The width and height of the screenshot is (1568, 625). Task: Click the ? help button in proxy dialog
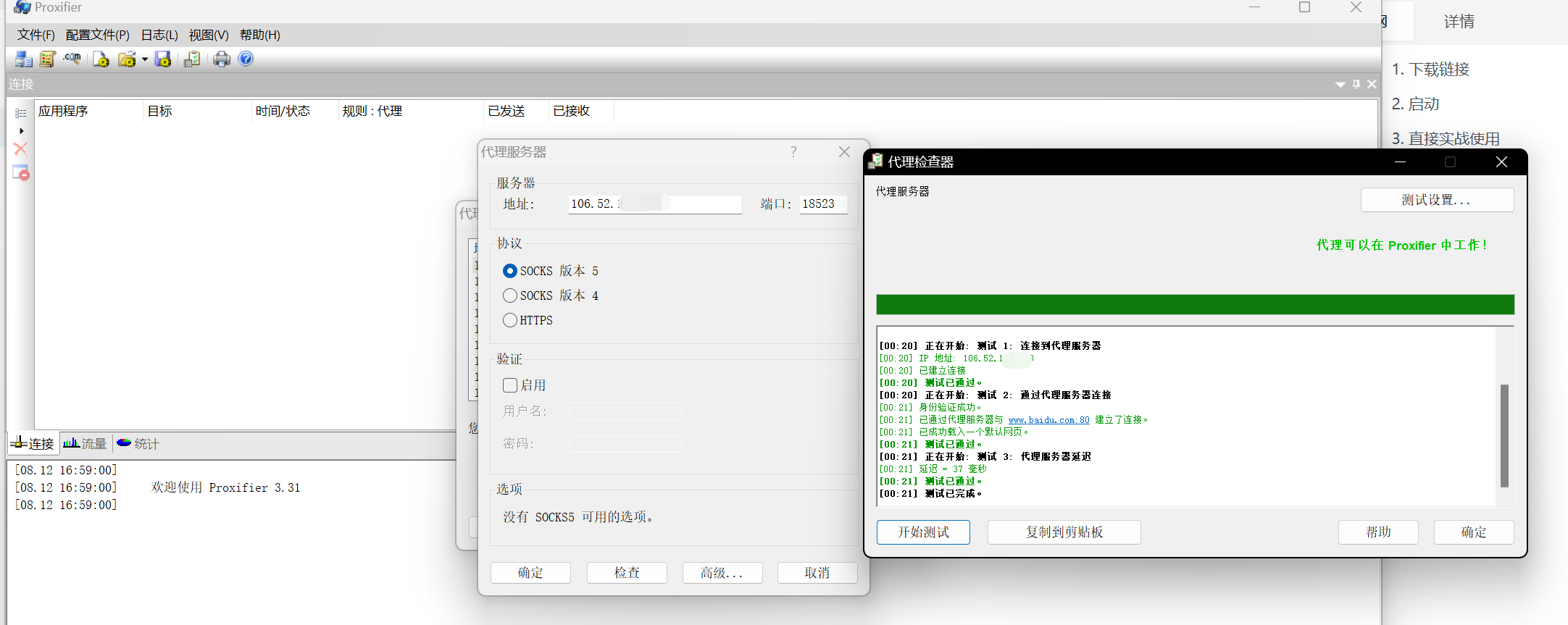pyautogui.click(x=793, y=151)
